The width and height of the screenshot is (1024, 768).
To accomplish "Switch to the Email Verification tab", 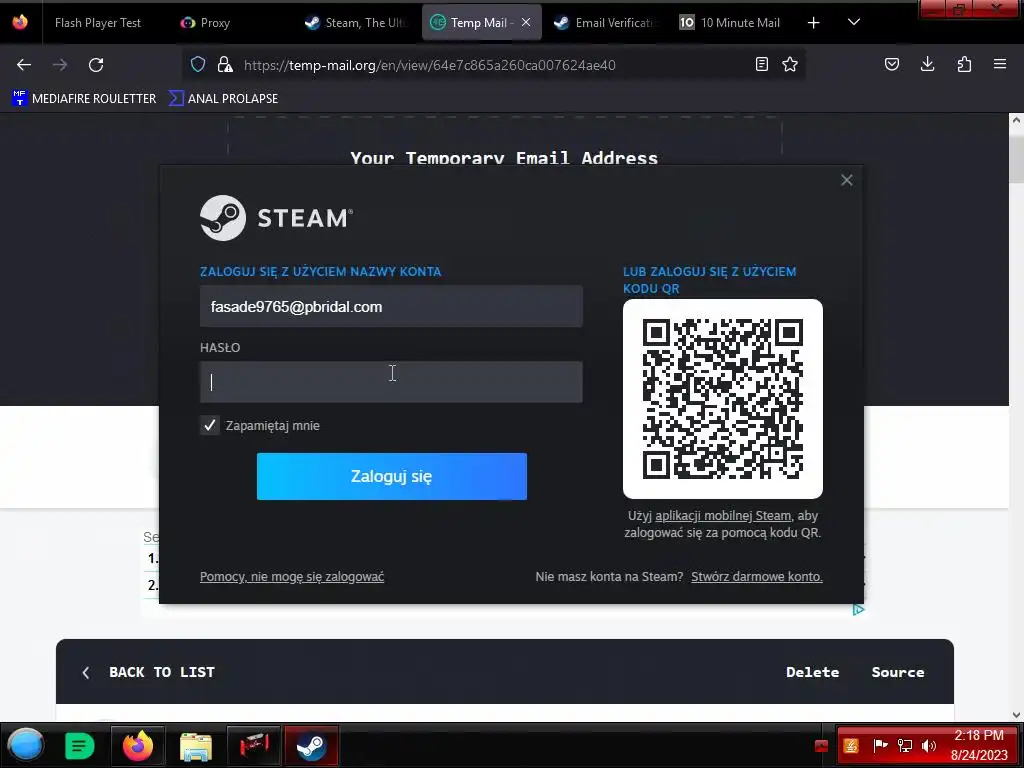I will [607, 23].
